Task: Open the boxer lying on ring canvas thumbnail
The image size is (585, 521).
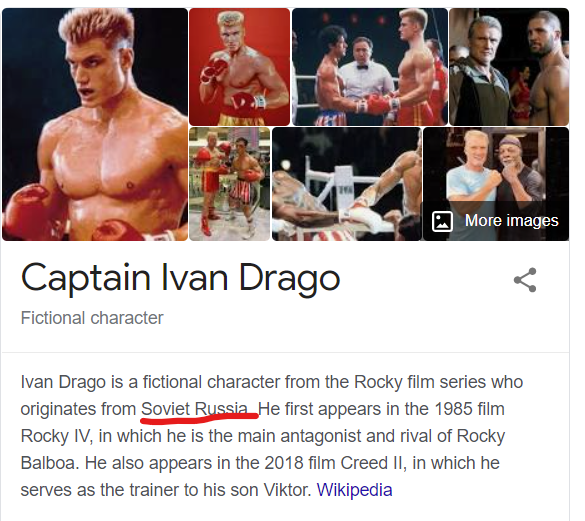Action: (347, 184)
